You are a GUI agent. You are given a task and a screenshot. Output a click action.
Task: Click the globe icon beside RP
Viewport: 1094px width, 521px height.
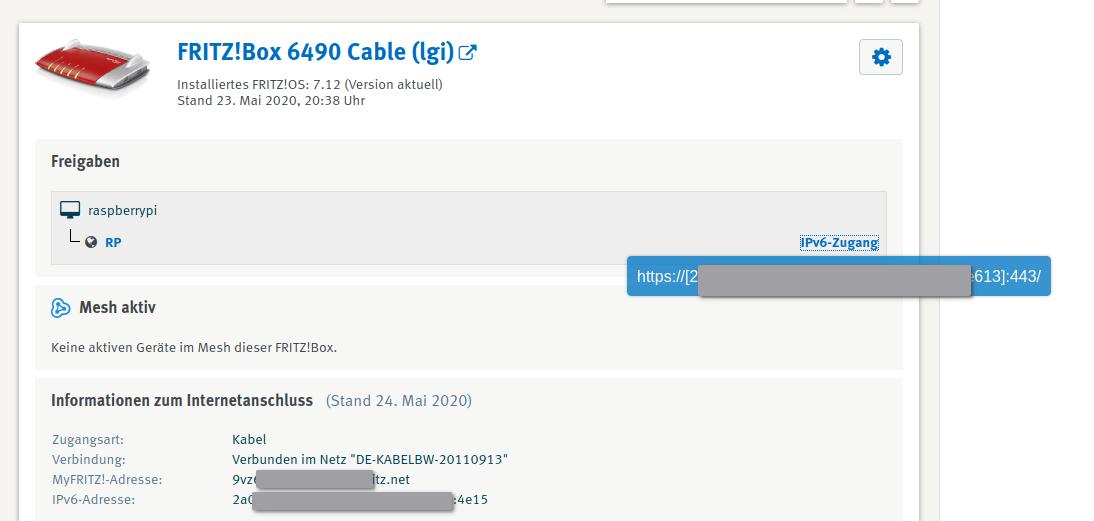click(x=91, y=242)
